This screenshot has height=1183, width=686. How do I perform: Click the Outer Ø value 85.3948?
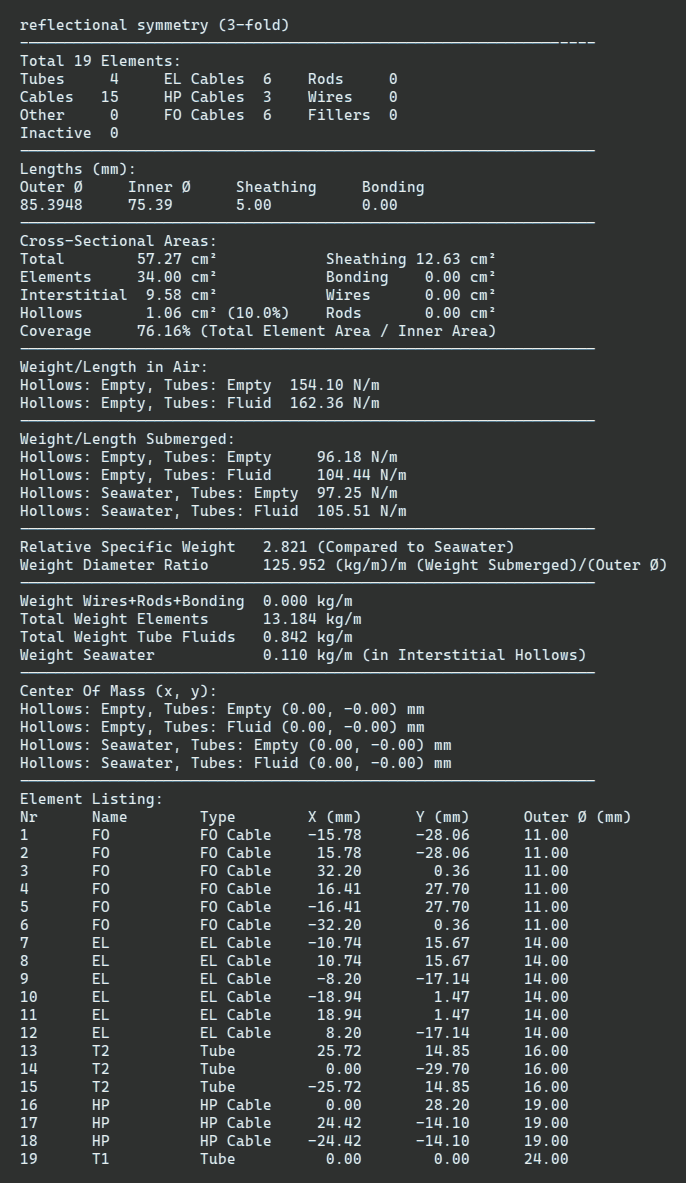click(51, 205)
